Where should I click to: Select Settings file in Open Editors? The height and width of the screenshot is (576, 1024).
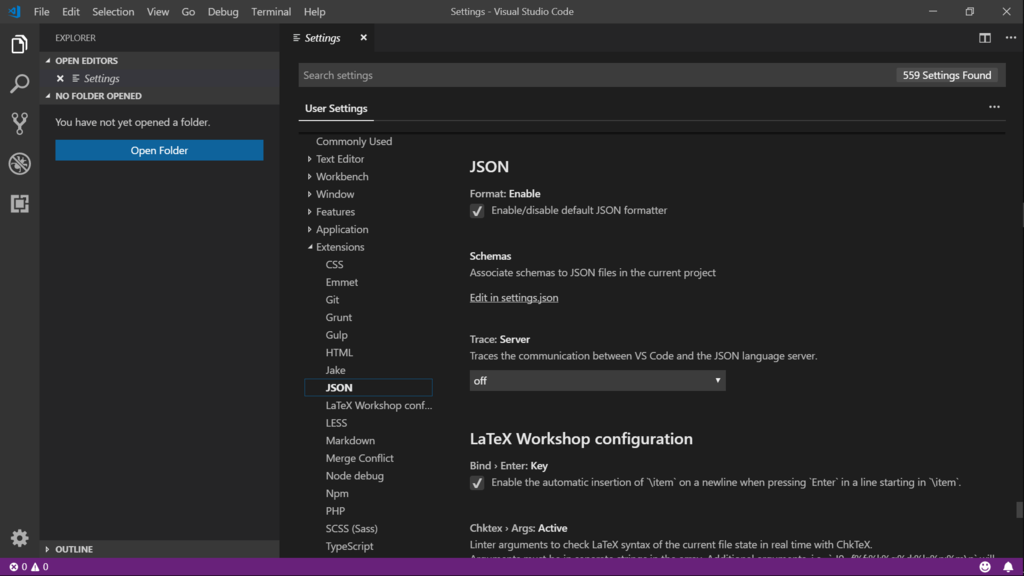(x=102, y=78)
